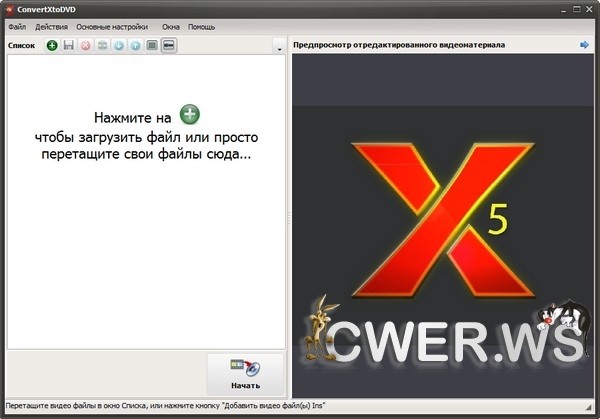Click the large green plus in drop area

[x=190, y=114]
